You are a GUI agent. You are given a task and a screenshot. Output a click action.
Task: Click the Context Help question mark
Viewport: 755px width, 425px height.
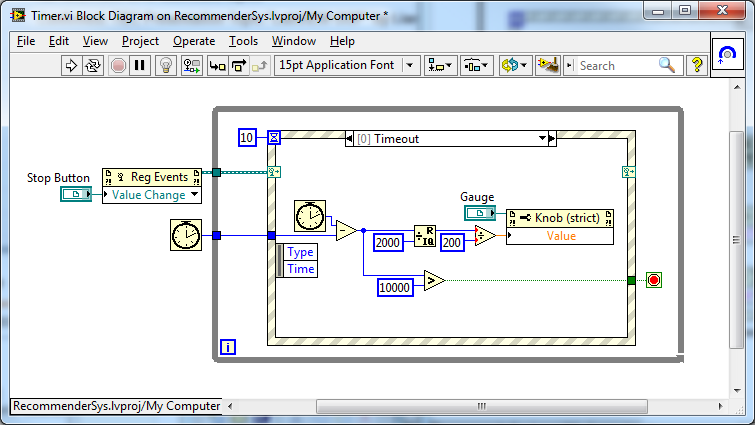pyautogui.click(x=696, y=66)
